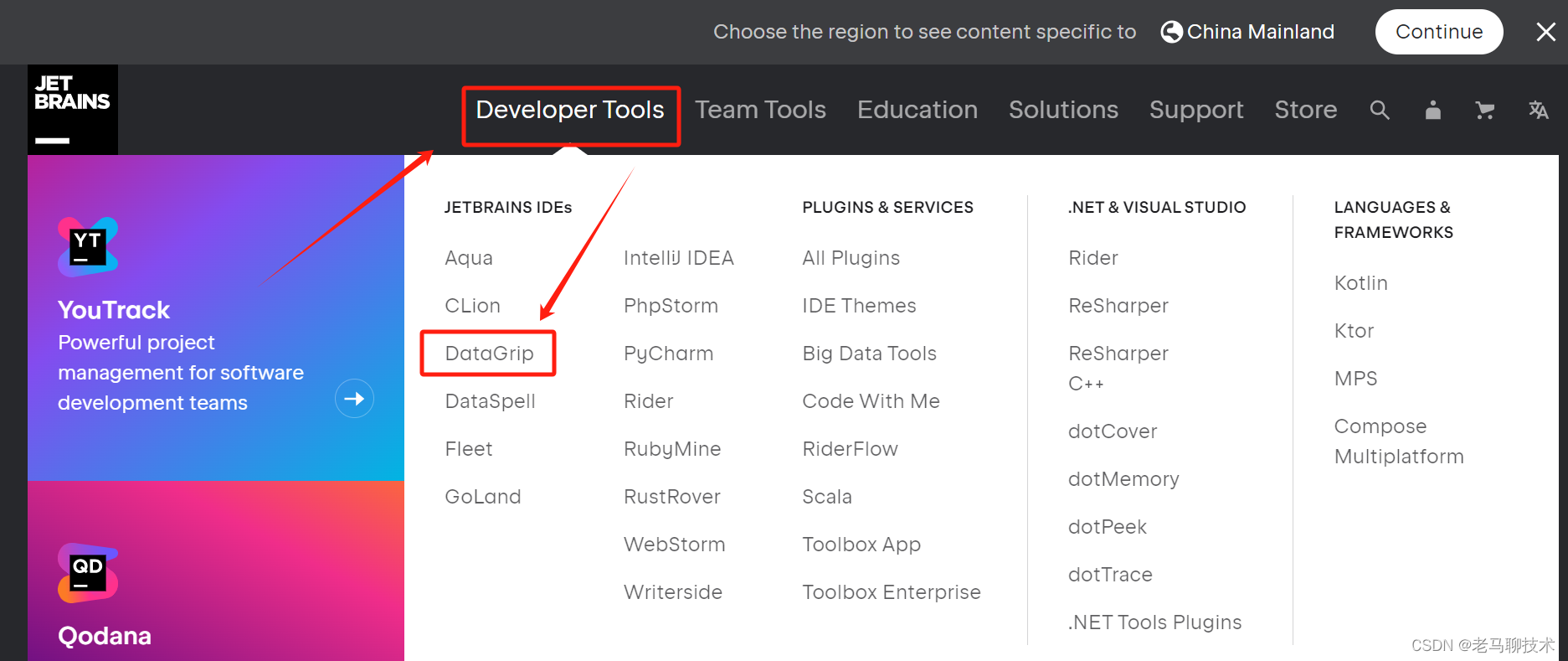This screenshot has width=1568, height=661.
Task: Open the Aqua IDE link
Action: pos(469,258)
